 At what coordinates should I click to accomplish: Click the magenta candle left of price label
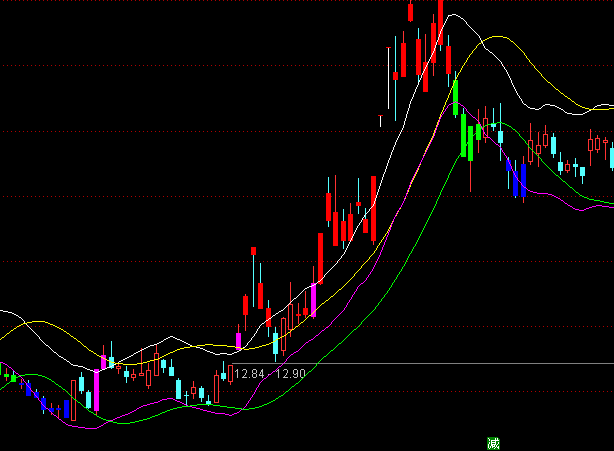(x=238, y=341)
